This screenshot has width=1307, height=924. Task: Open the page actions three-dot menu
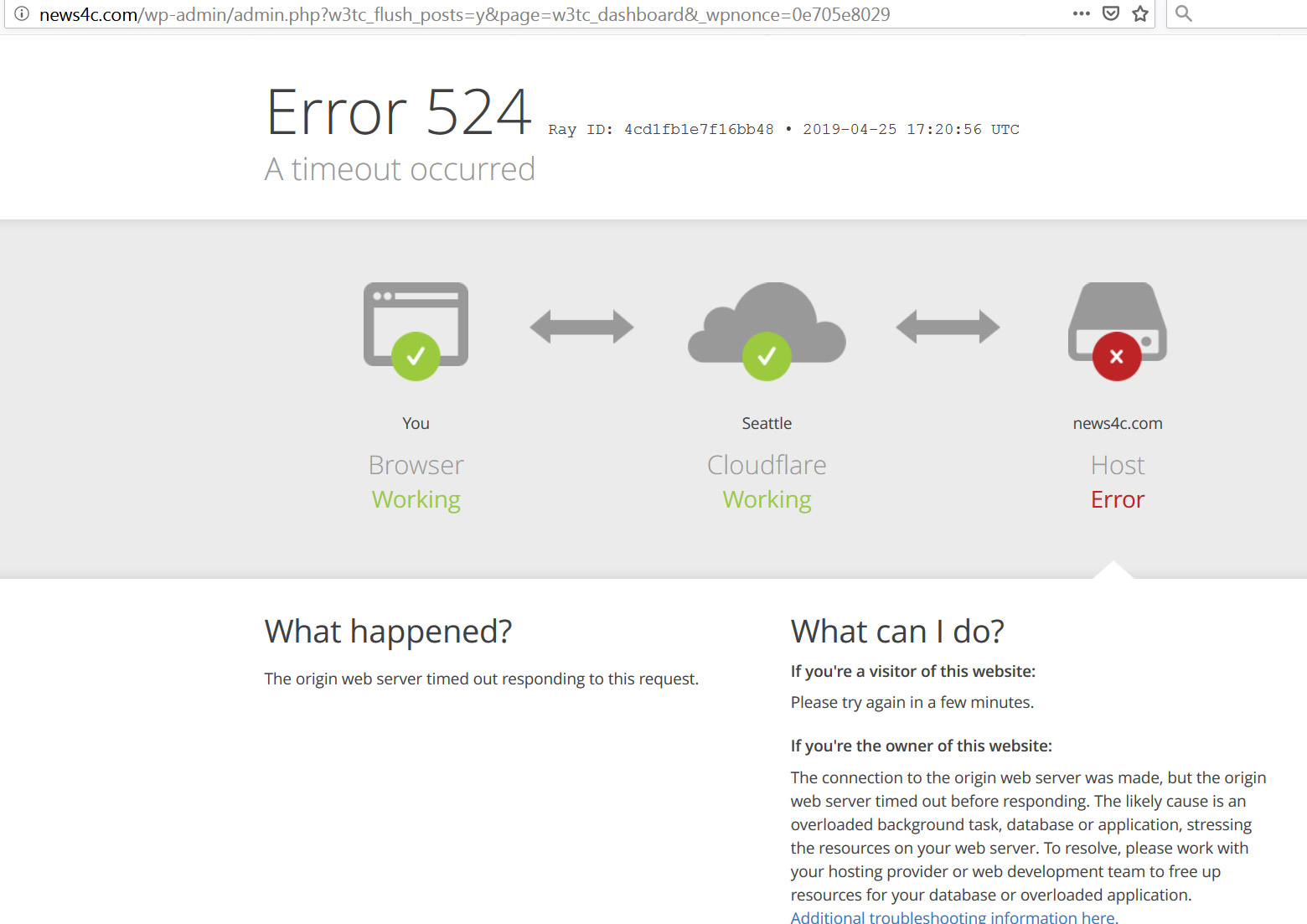tap(1082, 13)
